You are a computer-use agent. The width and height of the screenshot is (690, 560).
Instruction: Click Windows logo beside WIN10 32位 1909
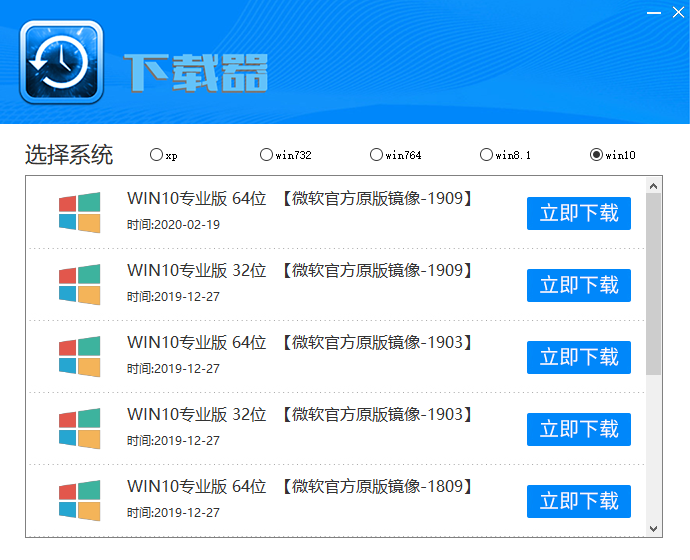coord(80,285)
